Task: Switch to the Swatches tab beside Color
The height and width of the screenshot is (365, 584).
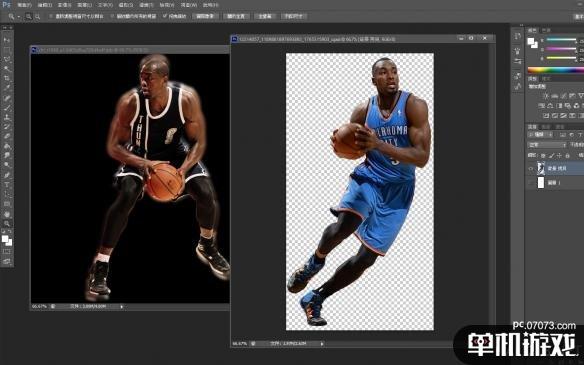Action: pos(546,30)
